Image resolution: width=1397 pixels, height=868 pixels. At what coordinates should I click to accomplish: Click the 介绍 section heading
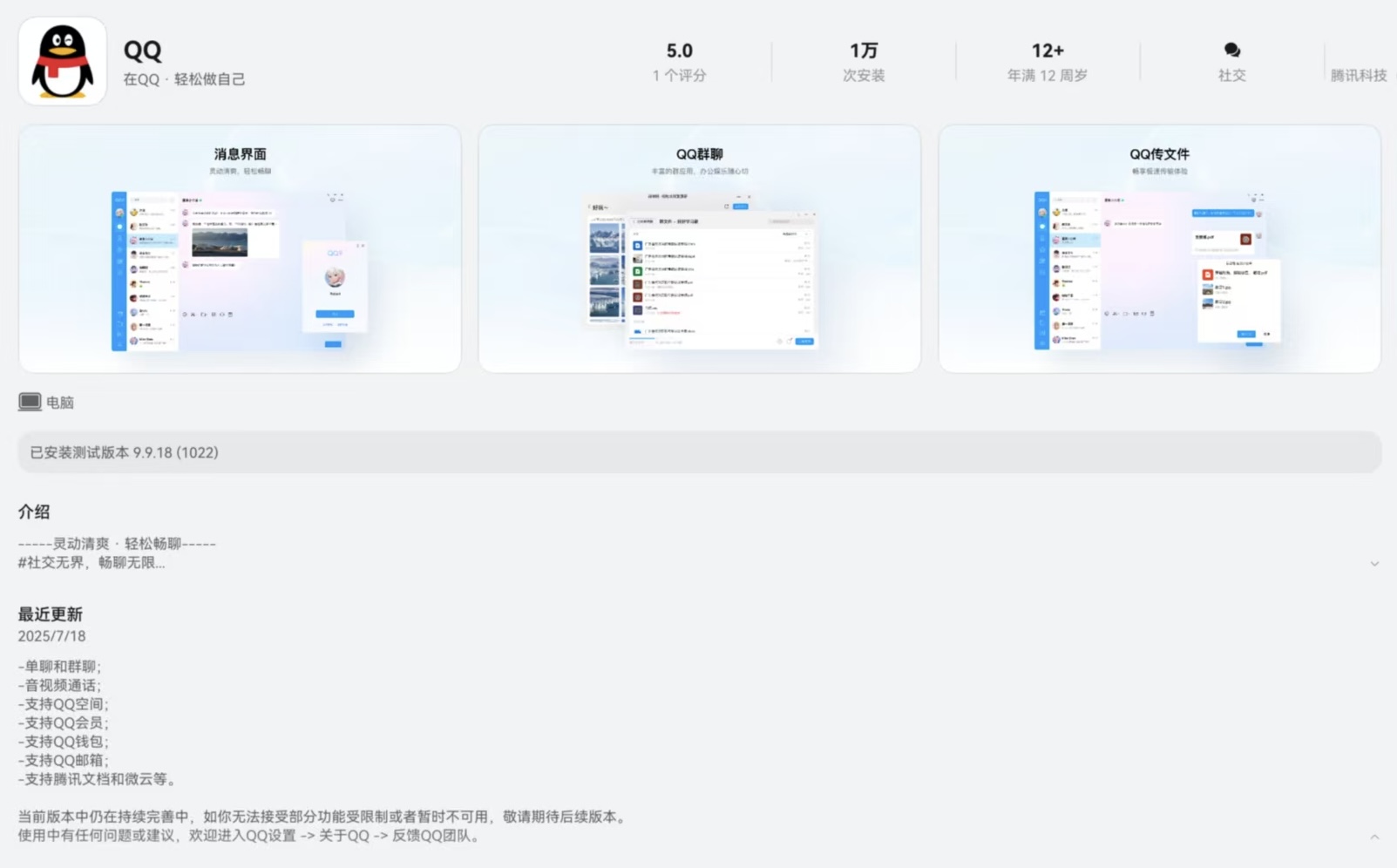(x=34, y=512)
